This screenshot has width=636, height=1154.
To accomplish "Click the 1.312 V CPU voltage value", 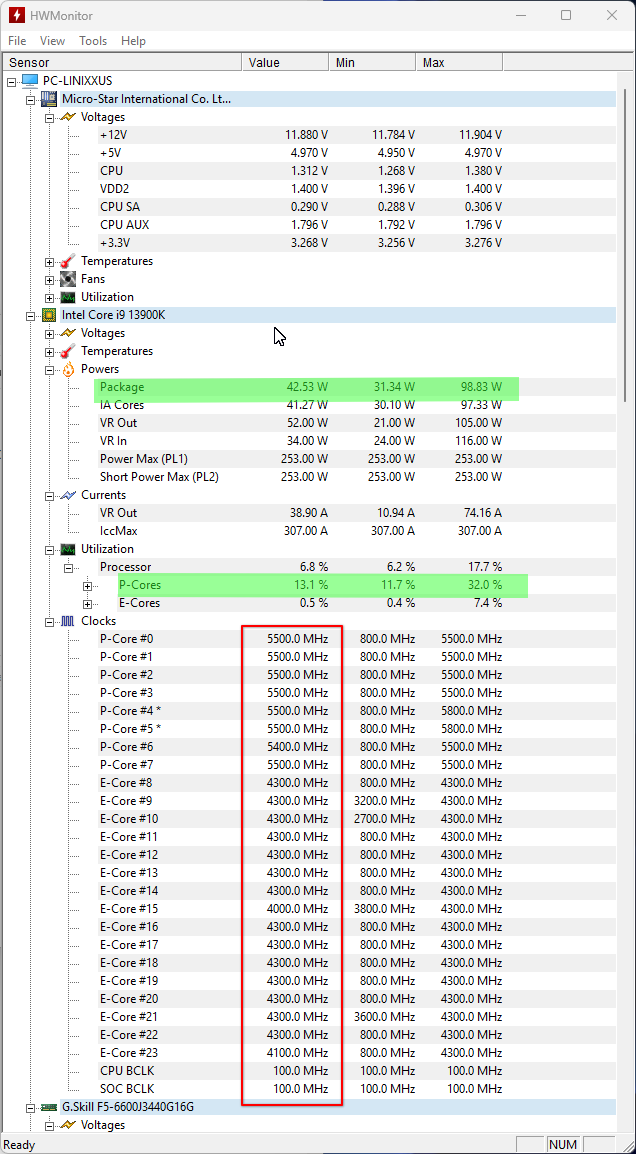I will [x=309, y=171].
